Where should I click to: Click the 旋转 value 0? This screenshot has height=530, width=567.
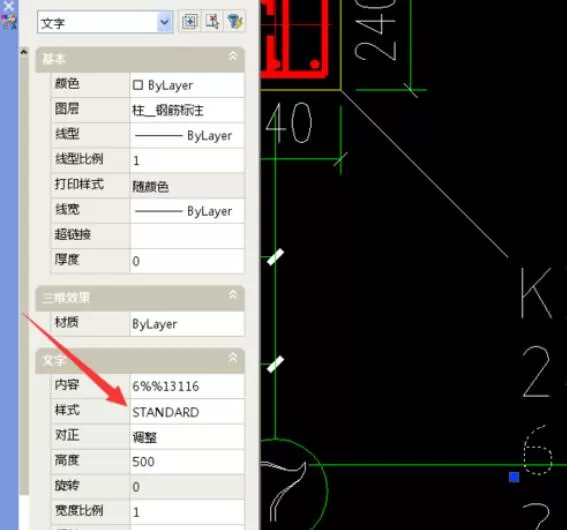point(187,487)
